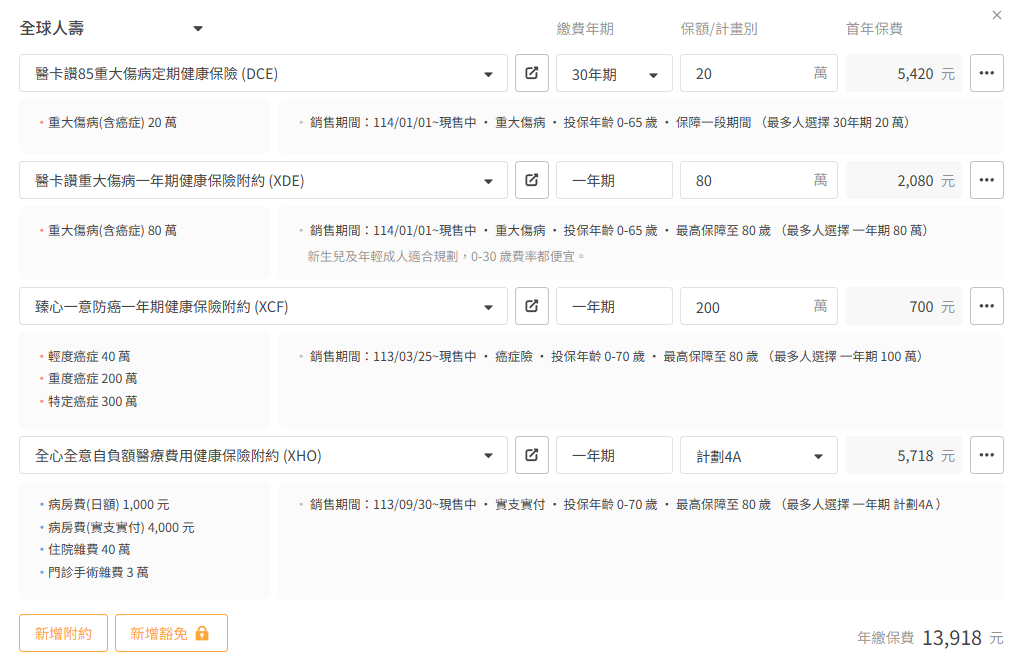
Task: Open more options for XHO rider row
Action: click(986, 456)
